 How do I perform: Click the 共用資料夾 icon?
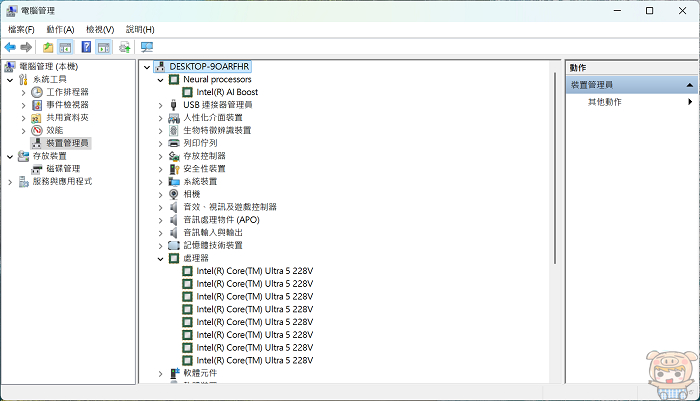(37, 118)
